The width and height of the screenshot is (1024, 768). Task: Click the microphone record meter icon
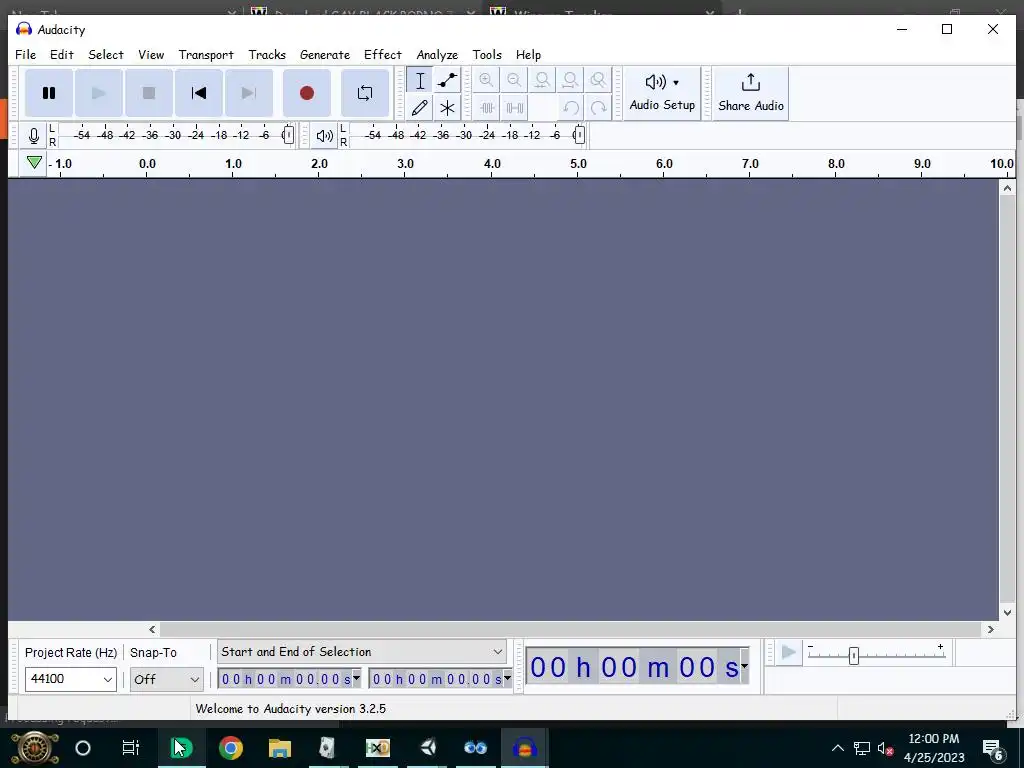pyautogui.click(x=34, y=136)
